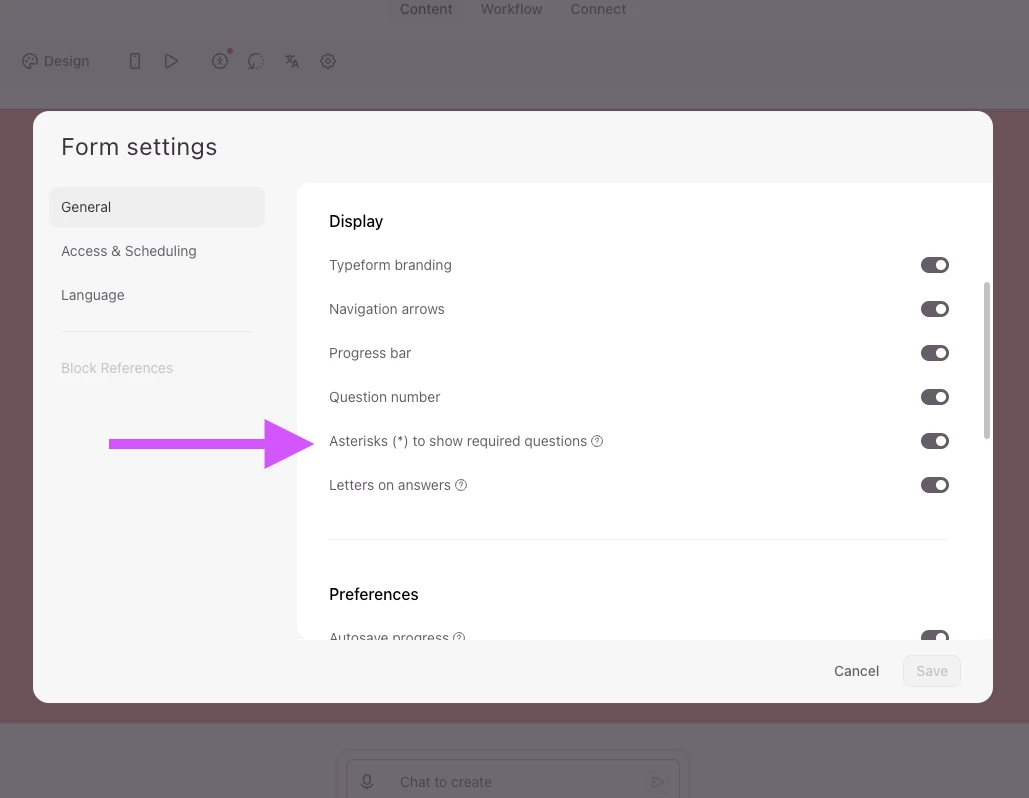Click the settings panel scrollbar
The width and height of the screenshot is (1029, 798).
(986, 360)
